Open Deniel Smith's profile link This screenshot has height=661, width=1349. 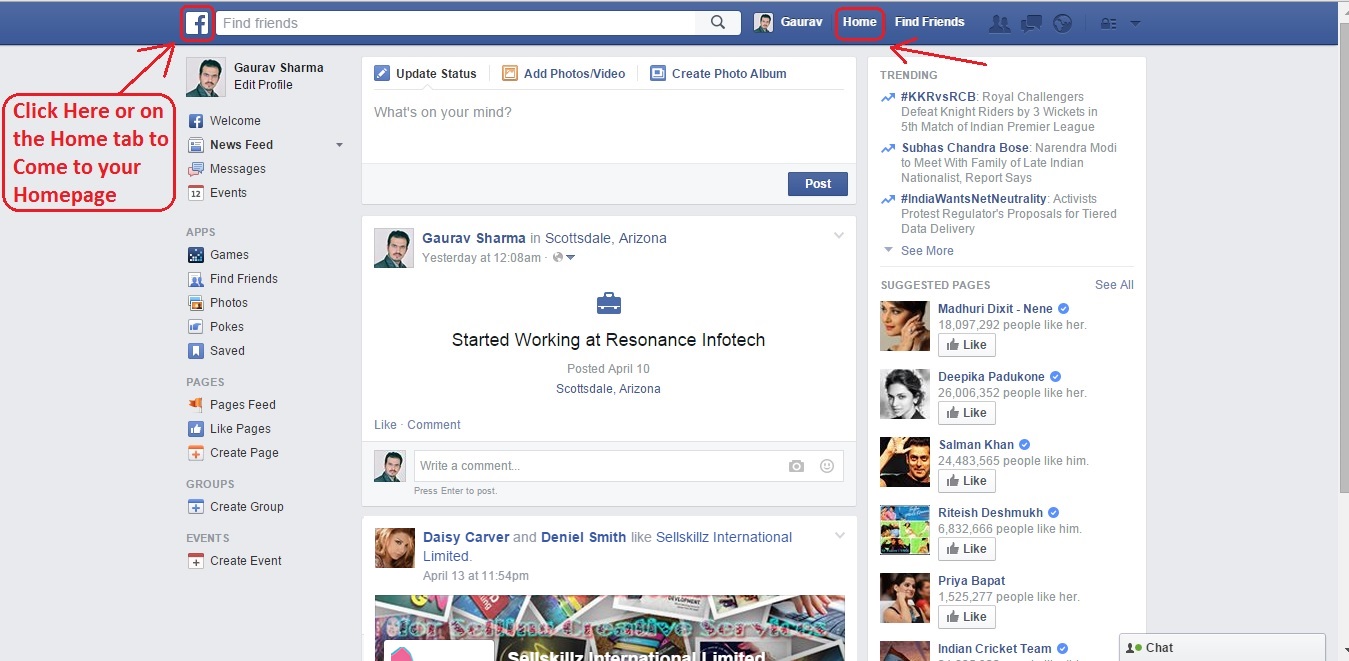click(583, 537)
